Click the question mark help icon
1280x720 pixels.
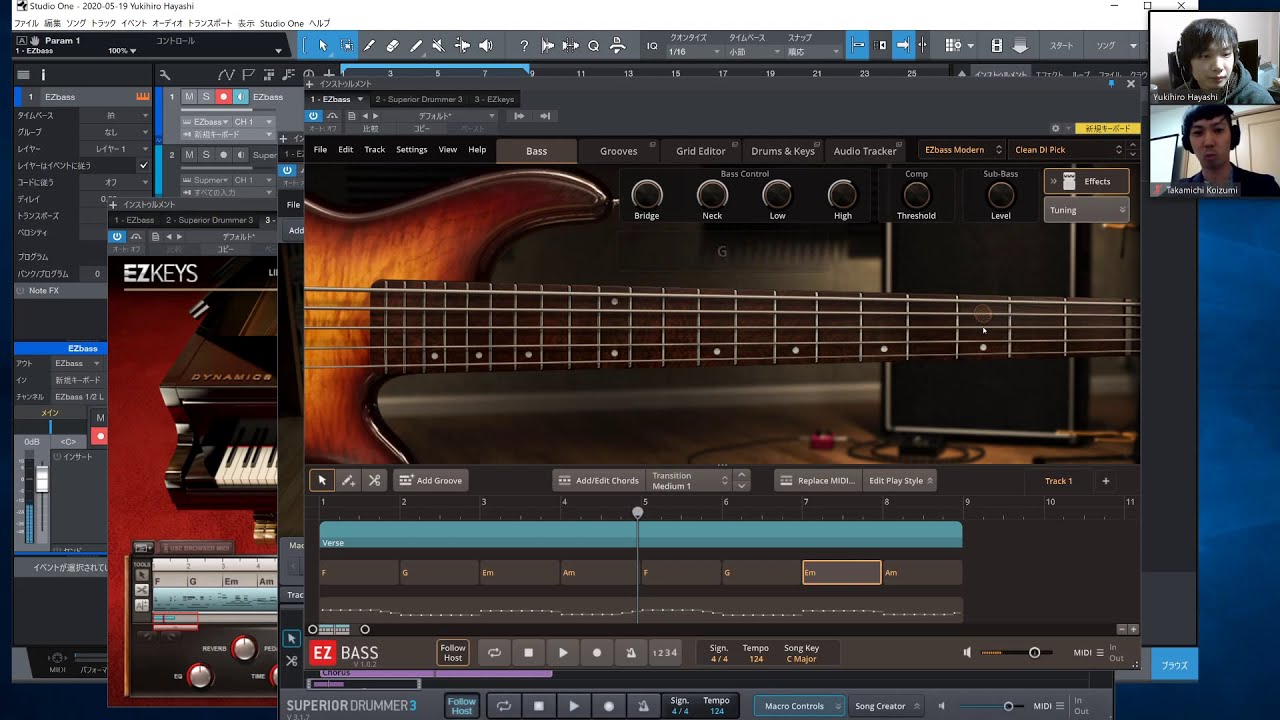coord(524,45)
